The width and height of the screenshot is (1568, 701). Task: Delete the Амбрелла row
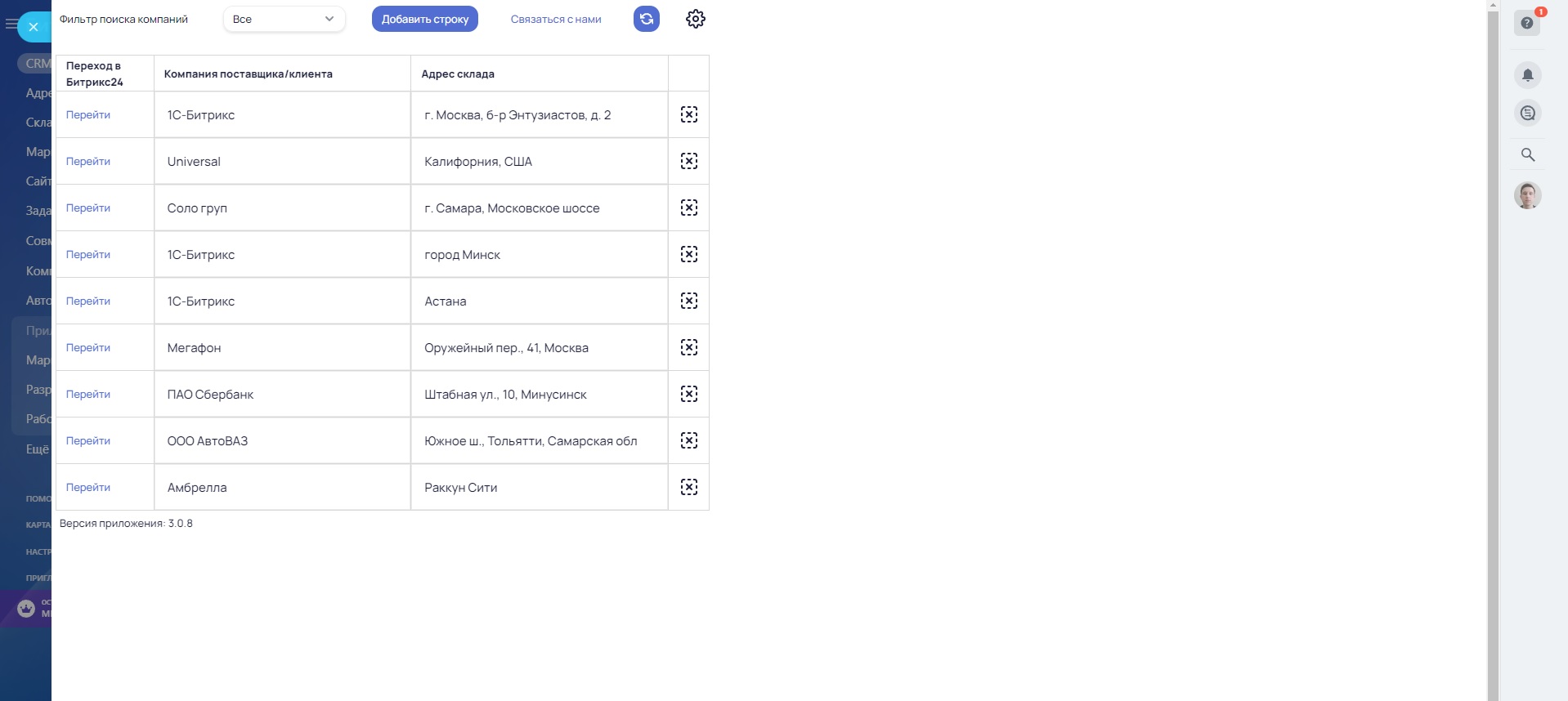pyautogui.click(x=689, y=487)
